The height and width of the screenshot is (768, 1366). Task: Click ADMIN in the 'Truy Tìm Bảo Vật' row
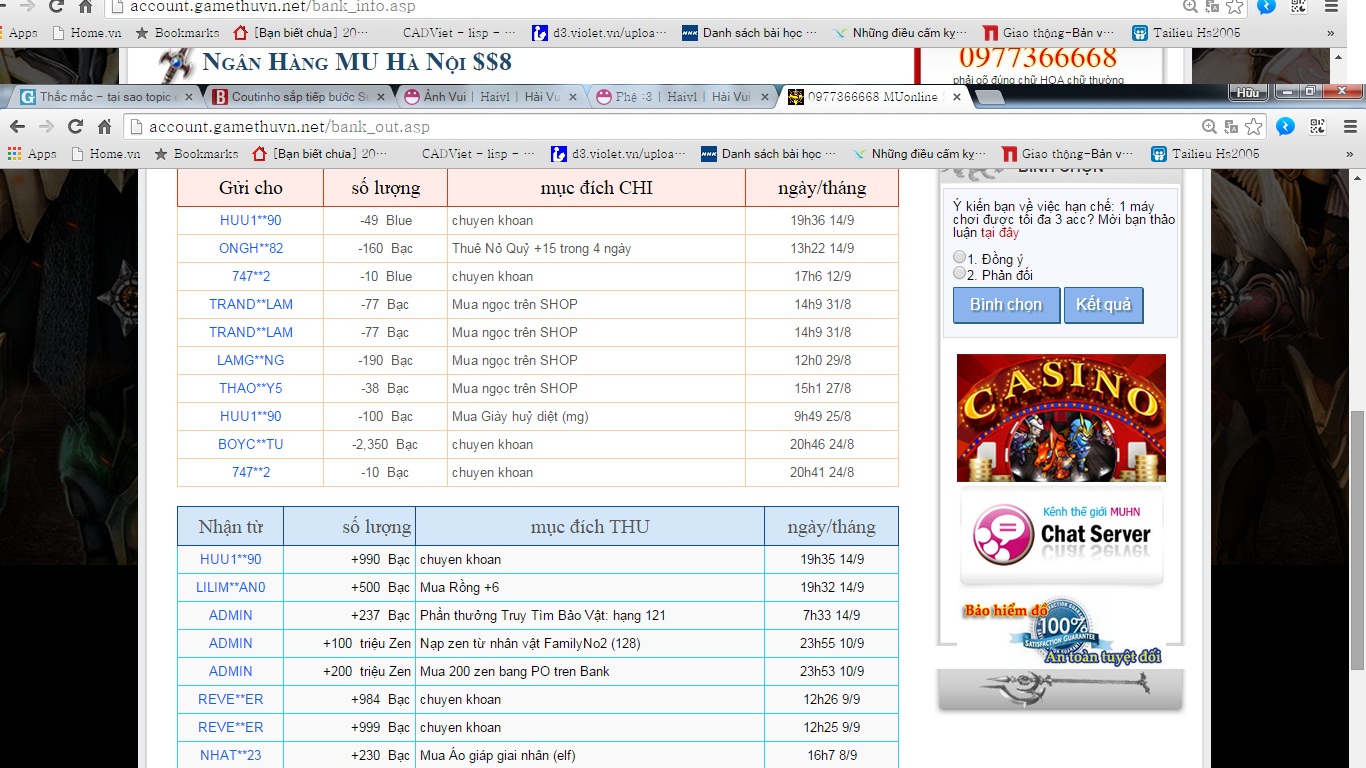point(231,615)
